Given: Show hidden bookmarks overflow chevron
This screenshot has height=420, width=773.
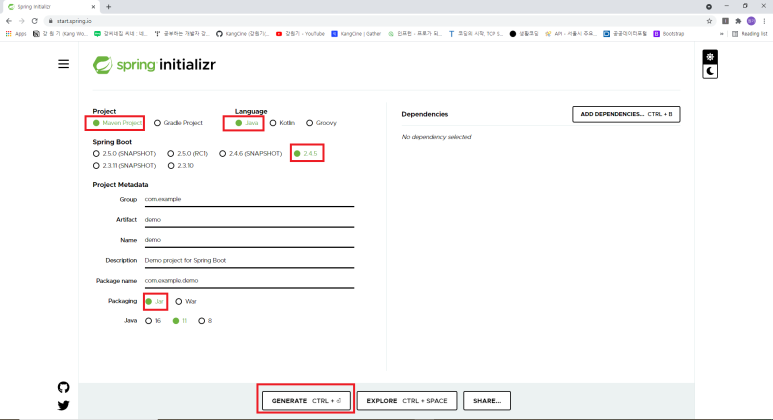Looking at the screenshot, I should click(722, 34).
